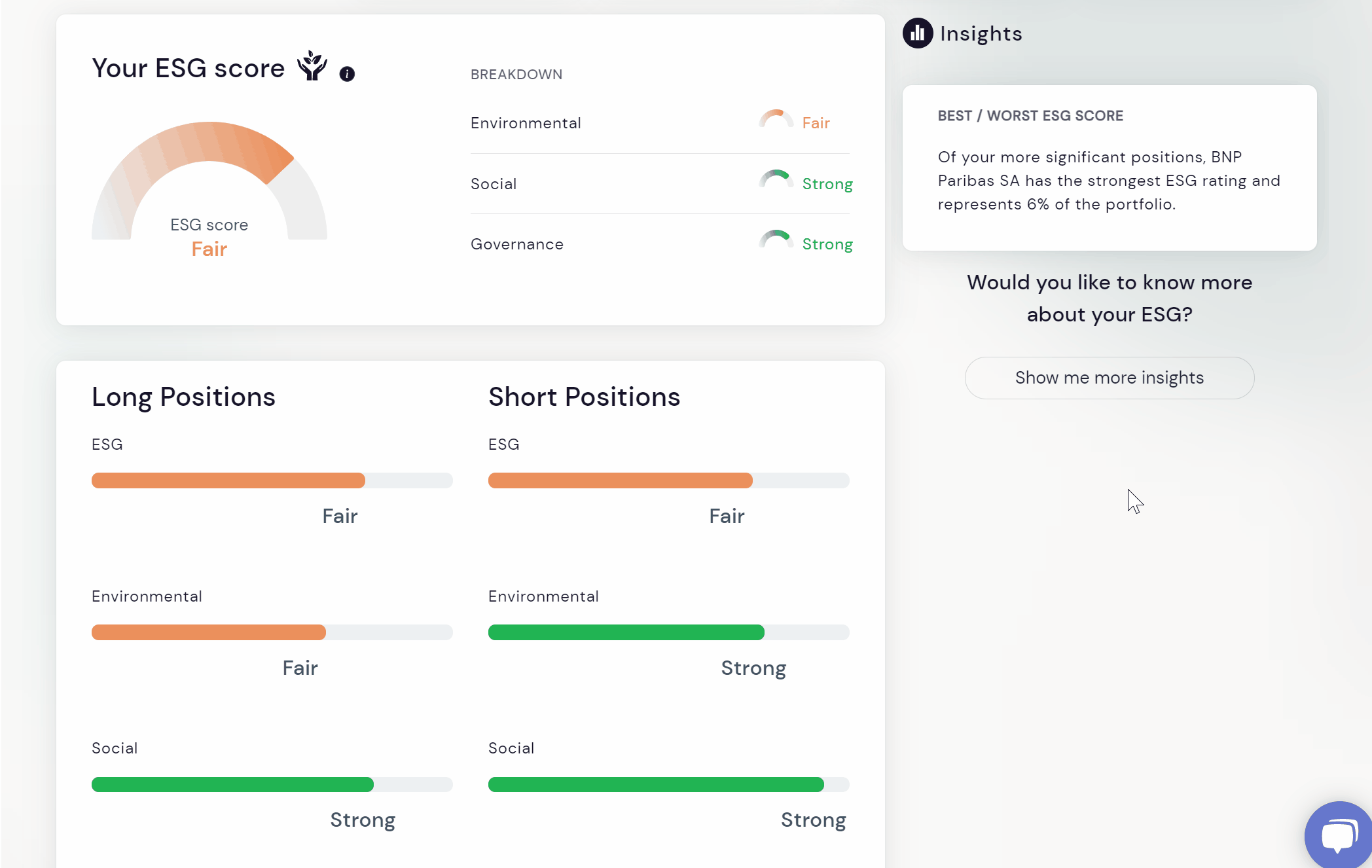This screenshot has width=1372, height=868.
Task: Click Long Positions Environmental orange bar
Action: [x=209, y=632]
